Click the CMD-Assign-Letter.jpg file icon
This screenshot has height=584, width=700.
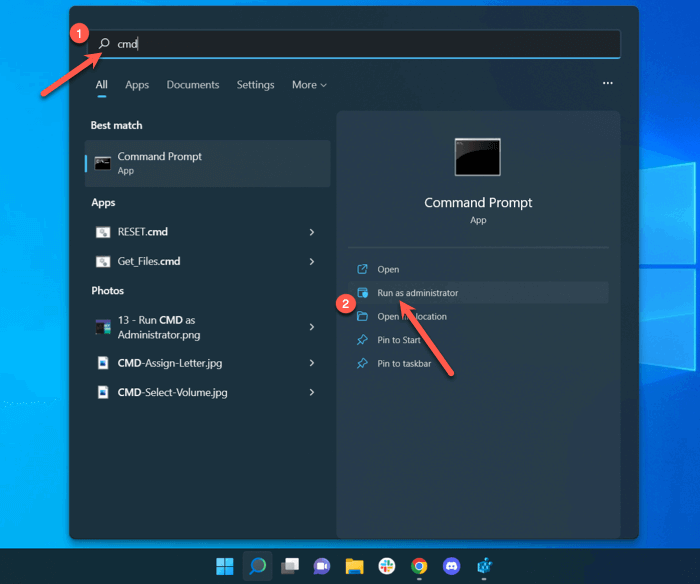coord(103,363)
